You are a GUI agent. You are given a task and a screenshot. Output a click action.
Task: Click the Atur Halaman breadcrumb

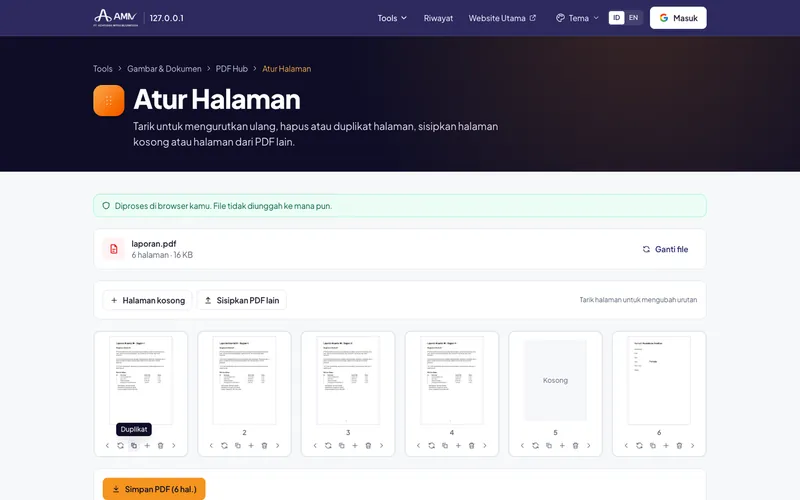pyautogui.click(x=287, y=68)
